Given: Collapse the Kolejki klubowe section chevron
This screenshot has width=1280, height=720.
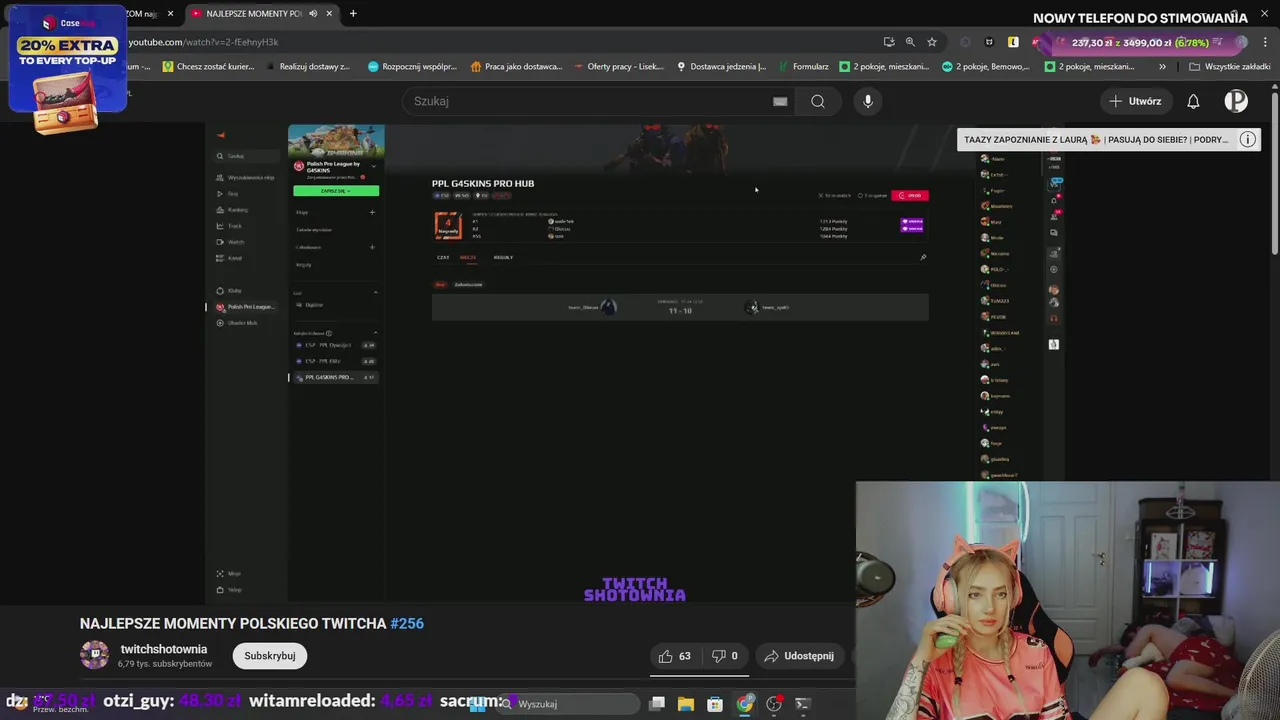Looking at the screenshot, I should point(375,333).
